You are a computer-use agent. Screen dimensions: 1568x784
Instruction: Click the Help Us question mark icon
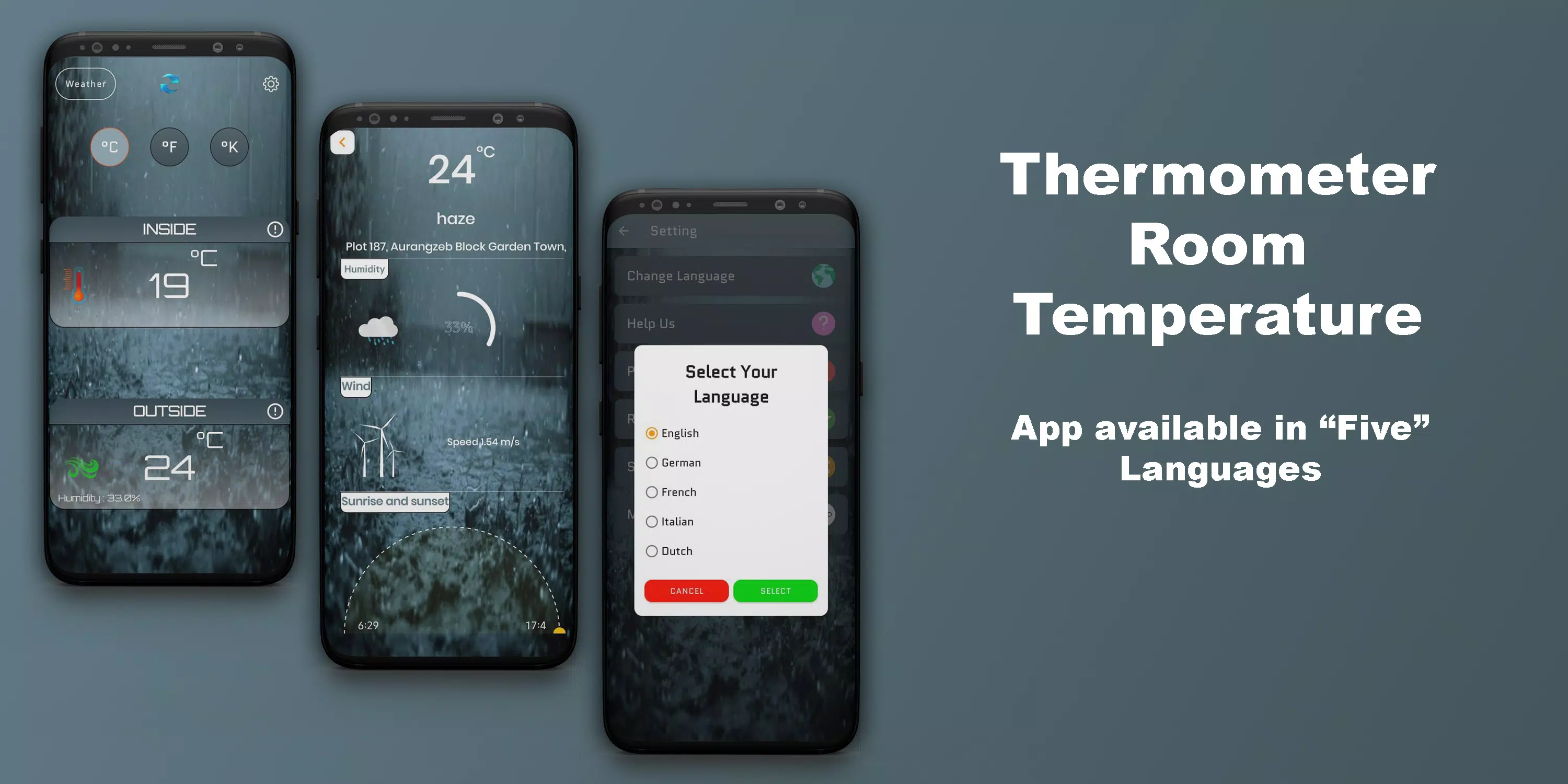[824, 323]
